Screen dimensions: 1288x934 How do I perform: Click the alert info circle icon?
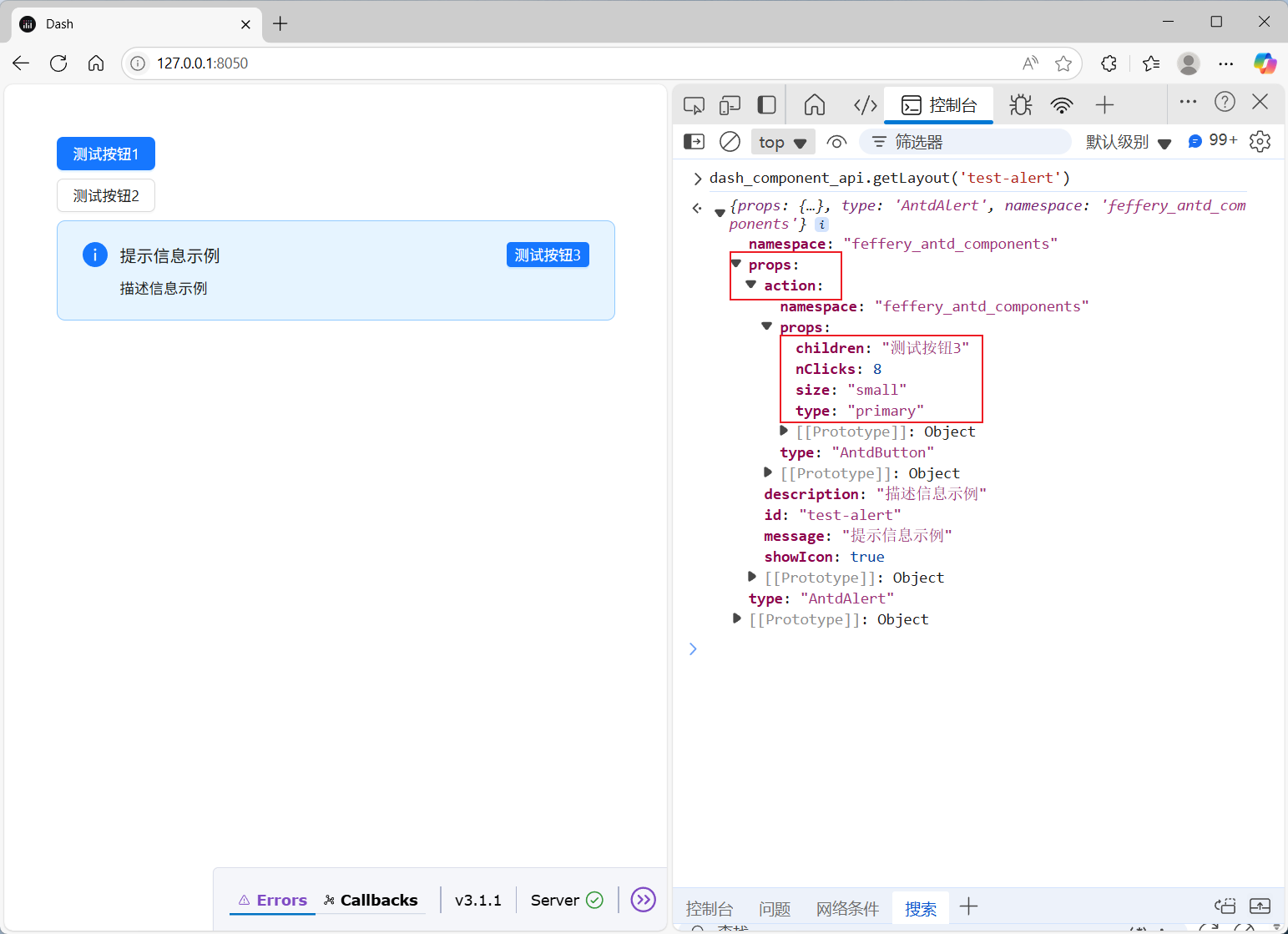tap(95, 255)
